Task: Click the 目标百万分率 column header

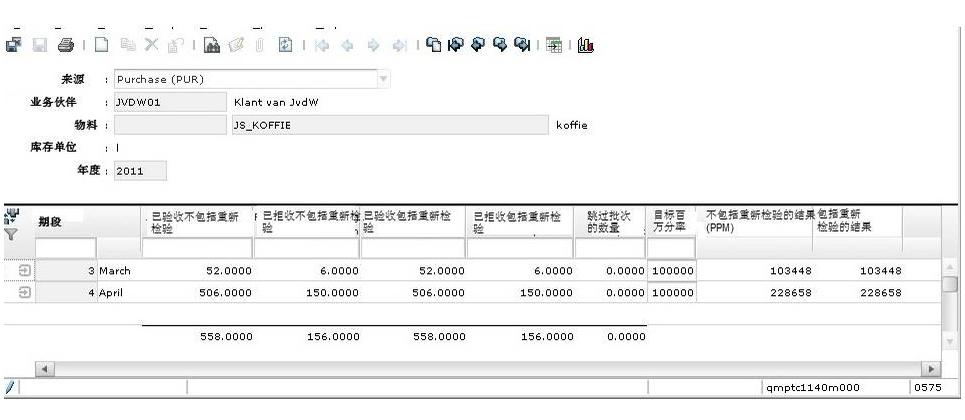Action: [670, 222]
